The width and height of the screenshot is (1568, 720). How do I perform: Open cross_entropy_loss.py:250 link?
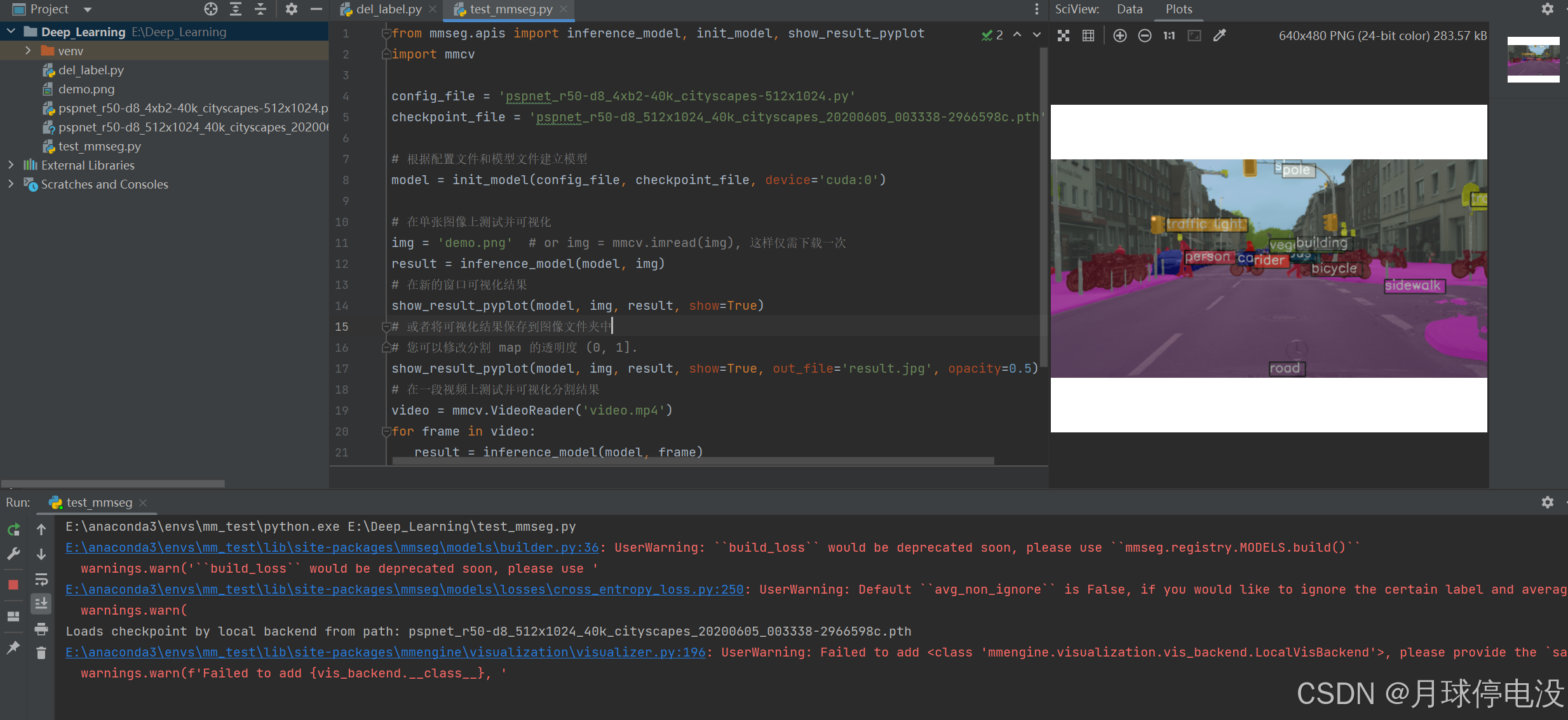404,589
